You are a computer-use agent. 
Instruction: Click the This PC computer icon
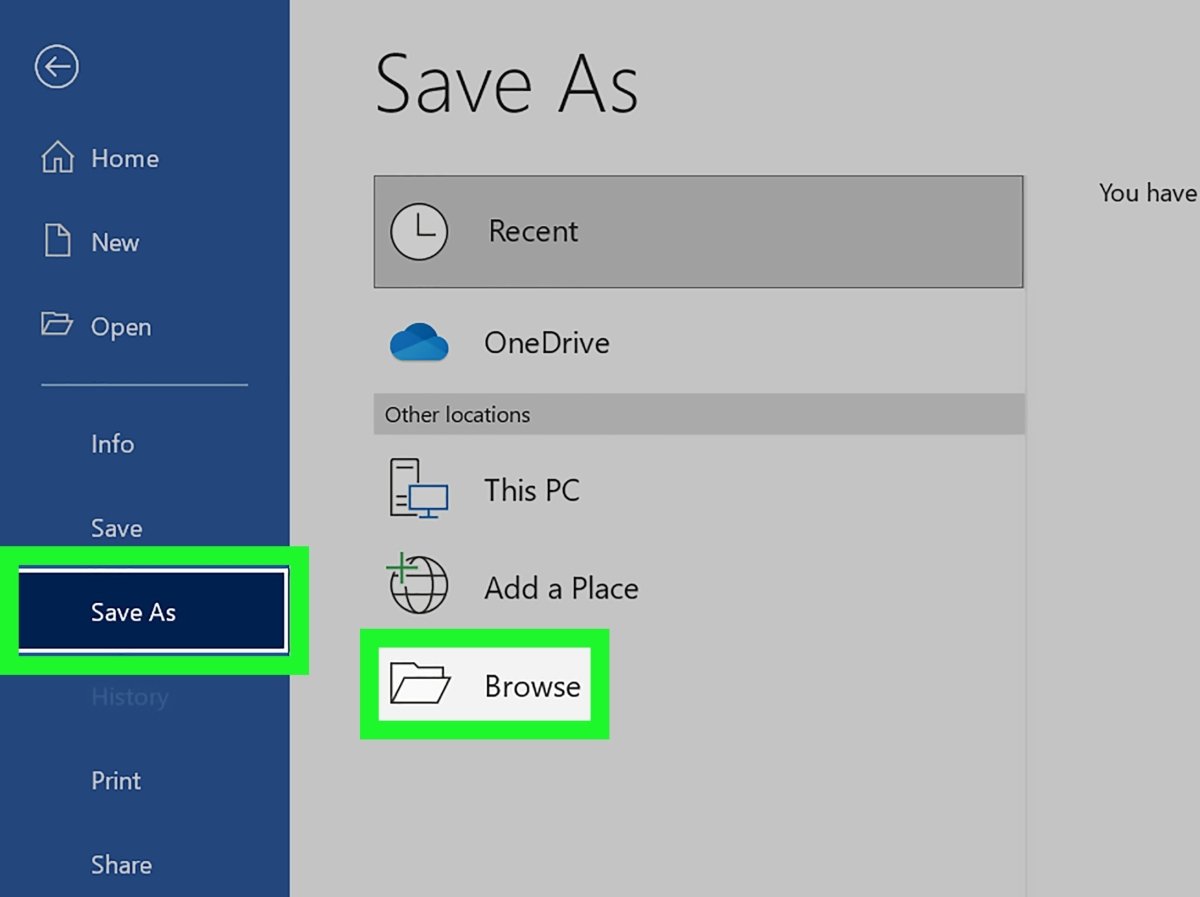(419, 489)
